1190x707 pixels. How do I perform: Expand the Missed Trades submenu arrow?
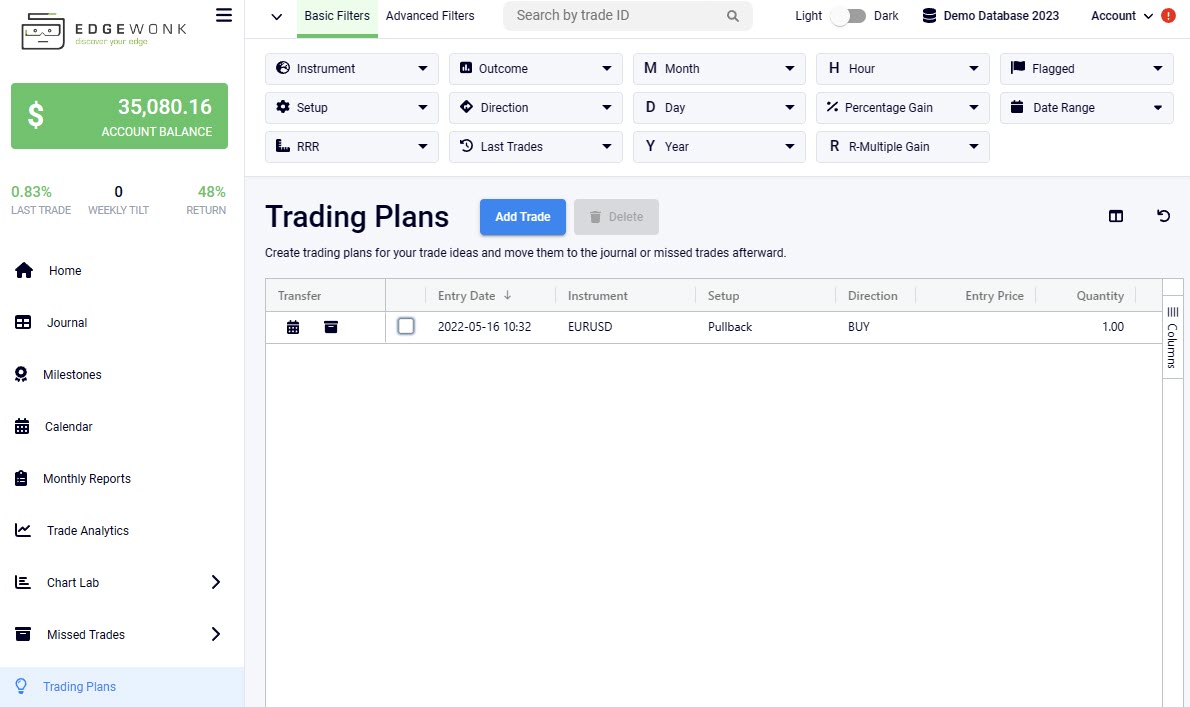216,634
